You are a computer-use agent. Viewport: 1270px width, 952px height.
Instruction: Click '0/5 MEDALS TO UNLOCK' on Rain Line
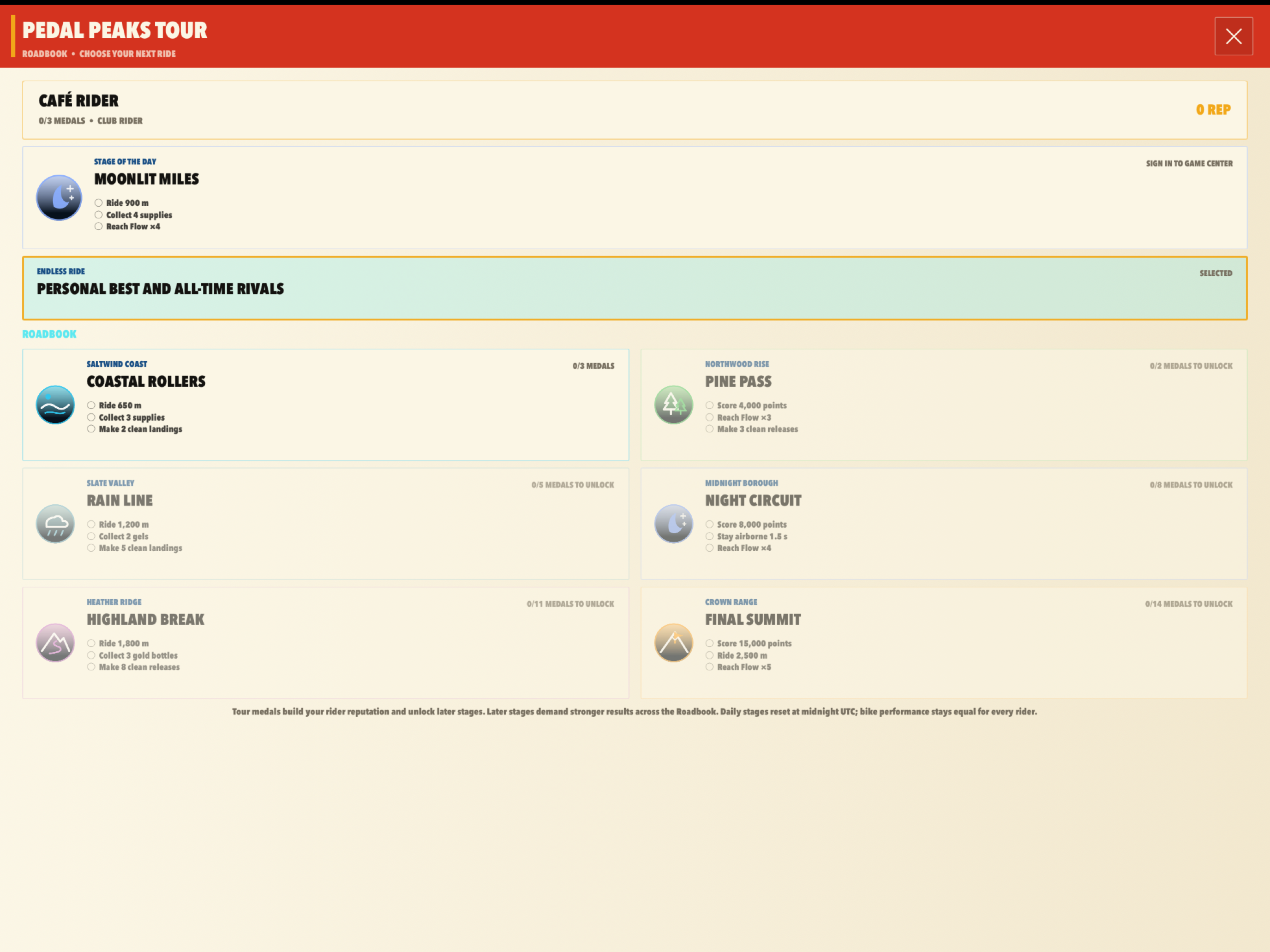(572, 485)
